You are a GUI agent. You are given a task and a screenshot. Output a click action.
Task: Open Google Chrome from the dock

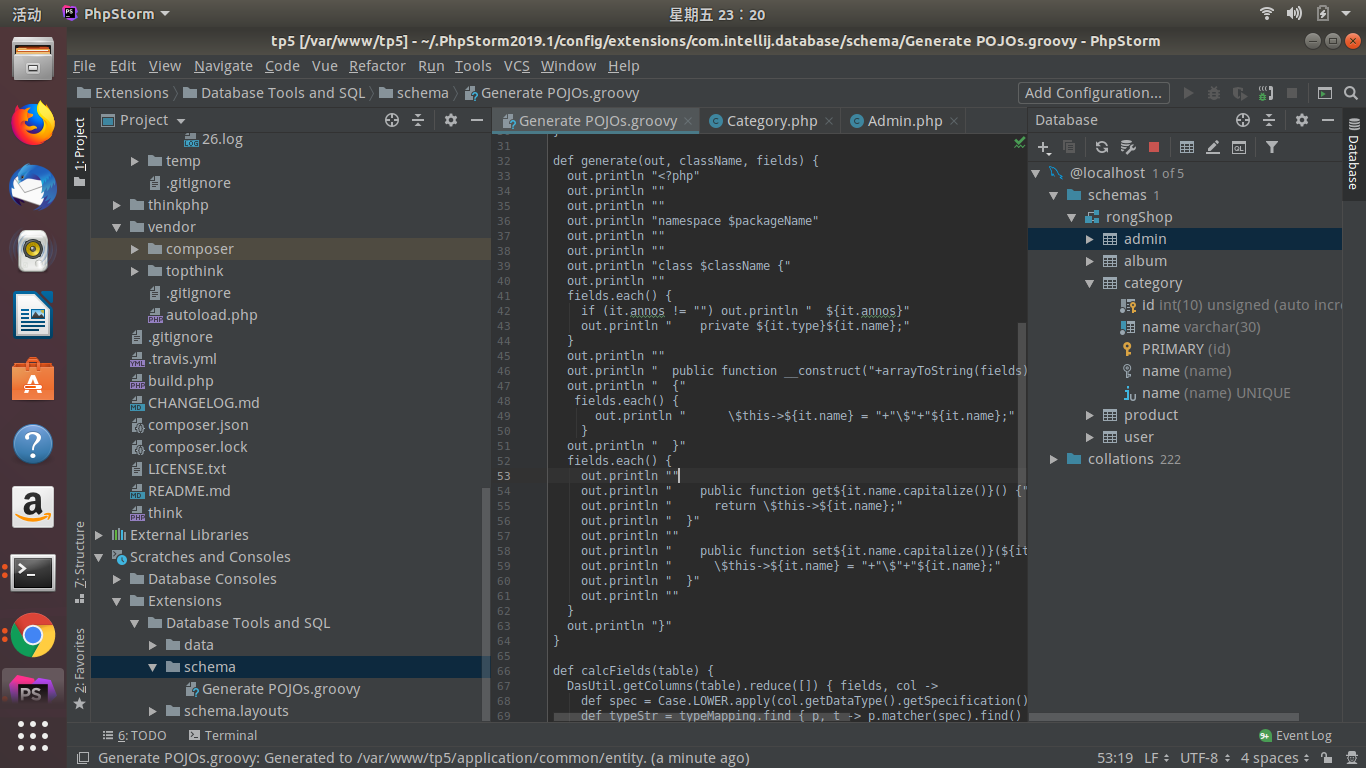pos(33,635)
